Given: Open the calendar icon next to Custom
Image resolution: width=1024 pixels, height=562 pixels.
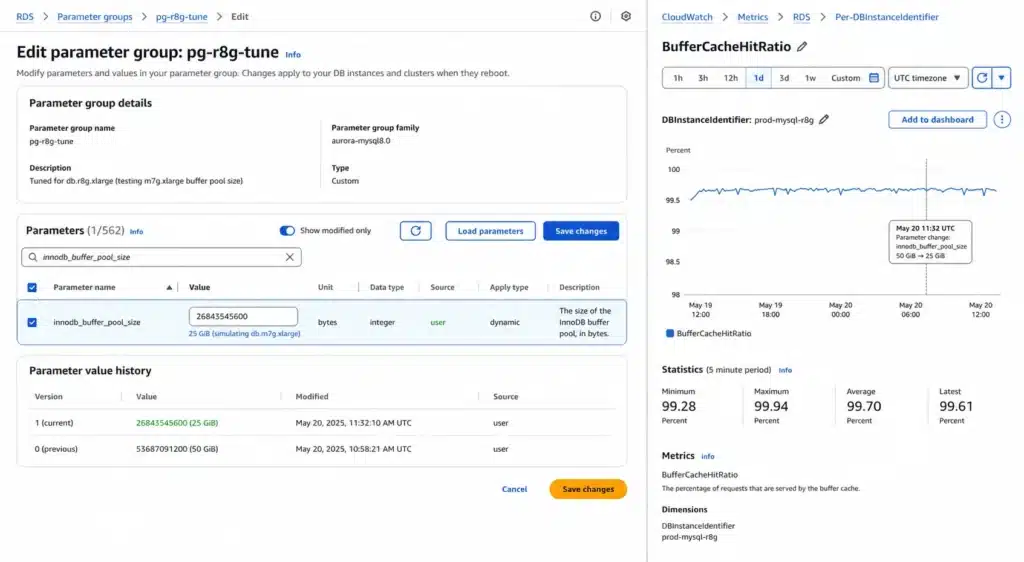Looking at the screenshot, I should point(874,78).
